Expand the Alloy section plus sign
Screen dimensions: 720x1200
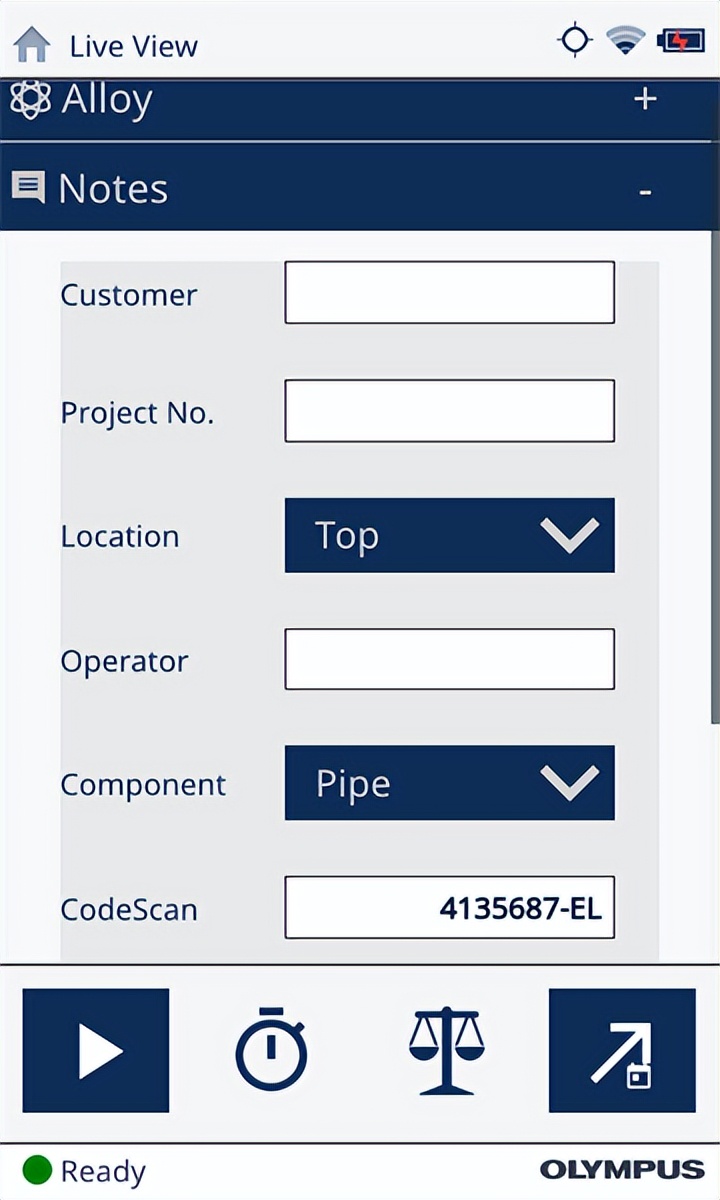pos(646,99)
